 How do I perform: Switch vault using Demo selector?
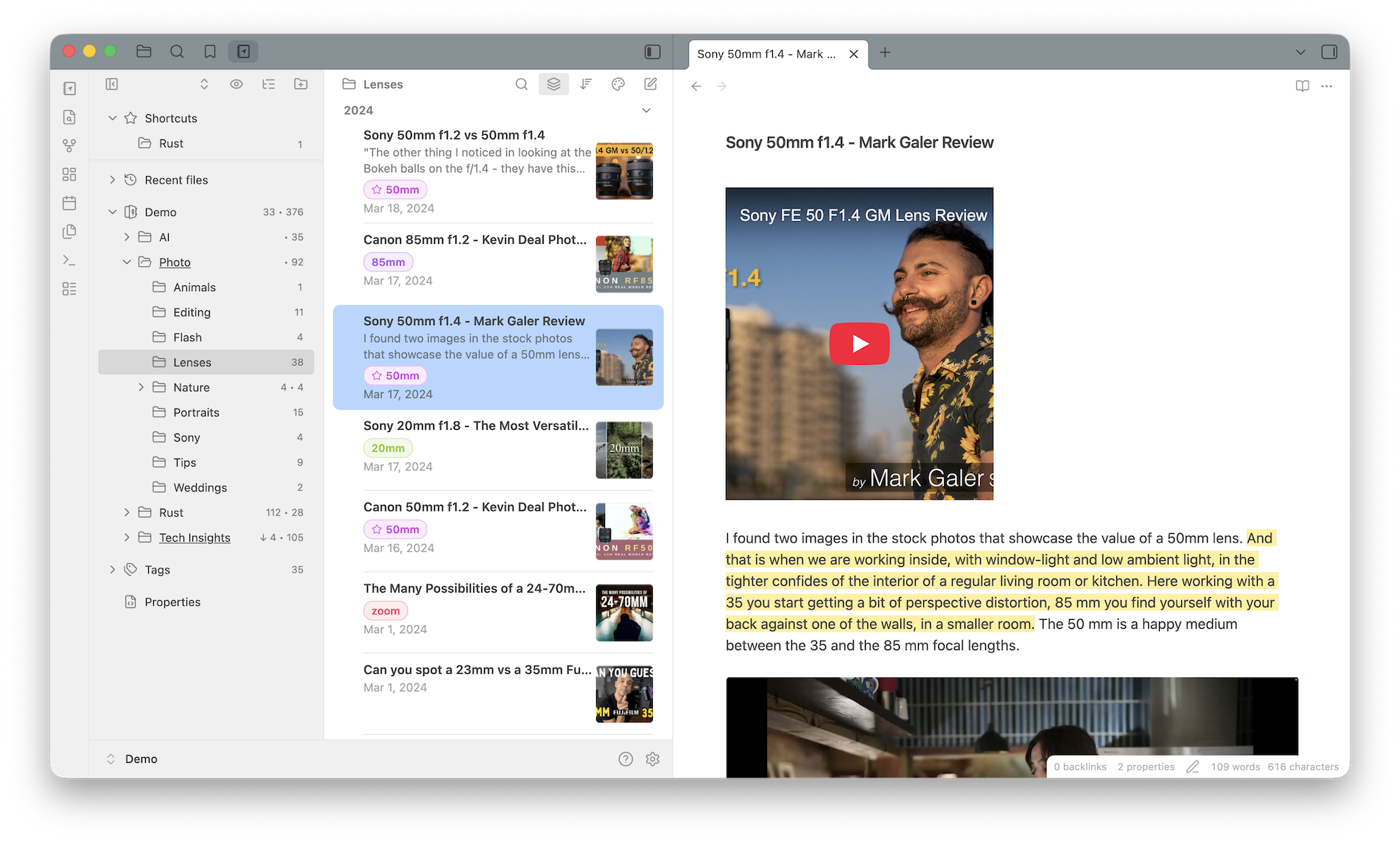133,759
